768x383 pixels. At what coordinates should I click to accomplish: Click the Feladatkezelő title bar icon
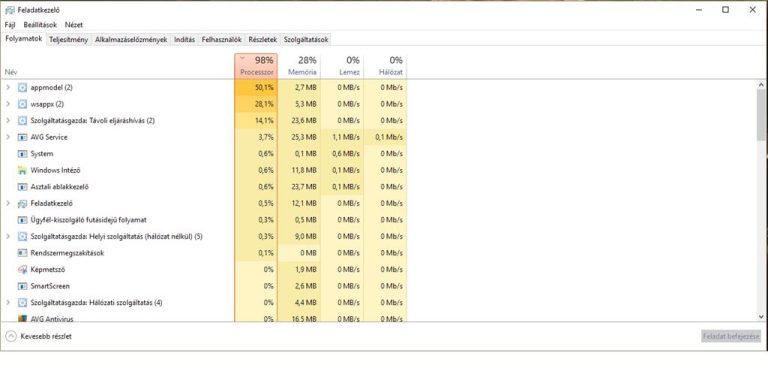[x=10, y=10]
